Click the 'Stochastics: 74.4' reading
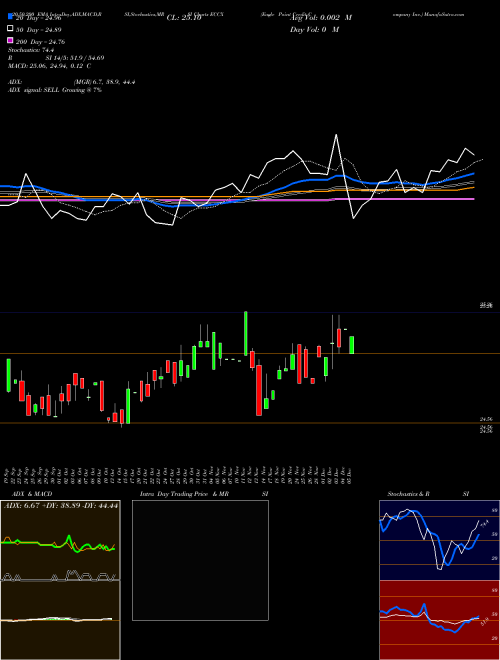The image size is (500, 660). point(31,50)
